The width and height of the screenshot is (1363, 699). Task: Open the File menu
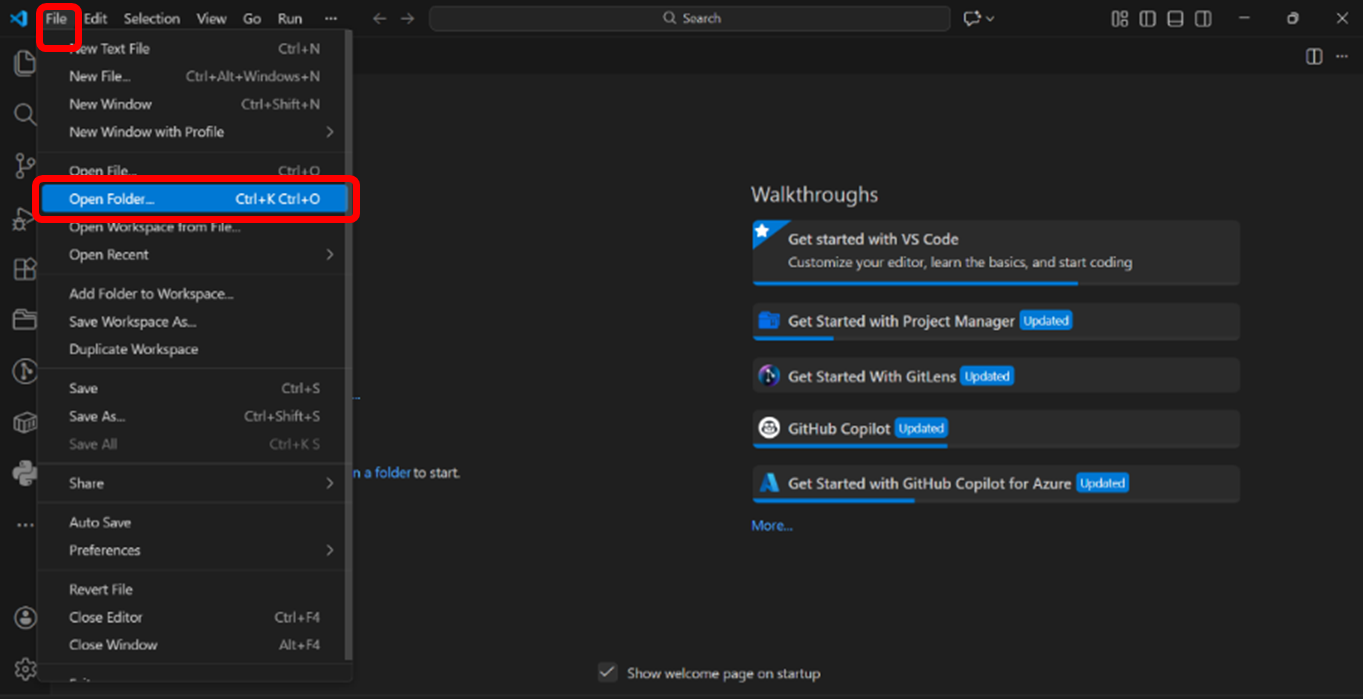[x=56, y=18]
